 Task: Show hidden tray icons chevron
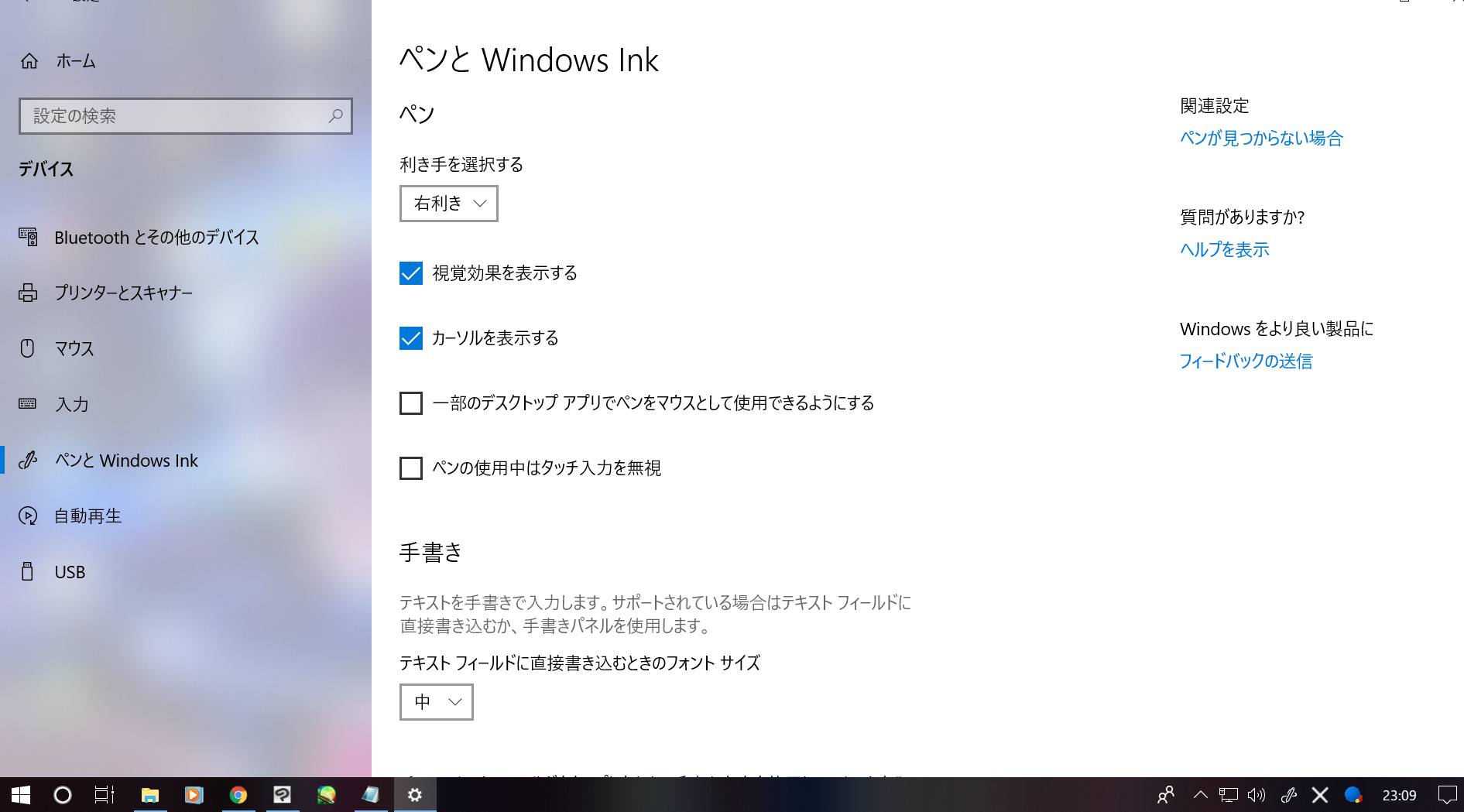[x=1201, y=795]
